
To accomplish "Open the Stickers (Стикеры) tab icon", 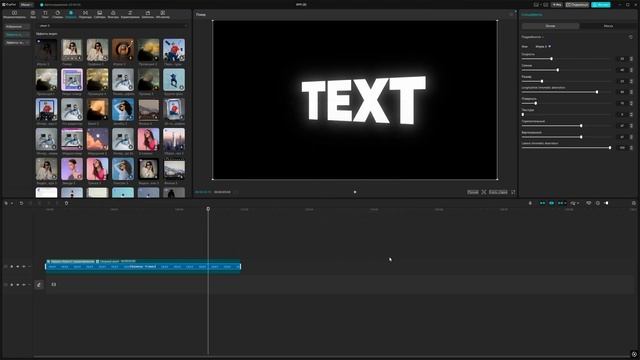I will click(x=58, y=13).
